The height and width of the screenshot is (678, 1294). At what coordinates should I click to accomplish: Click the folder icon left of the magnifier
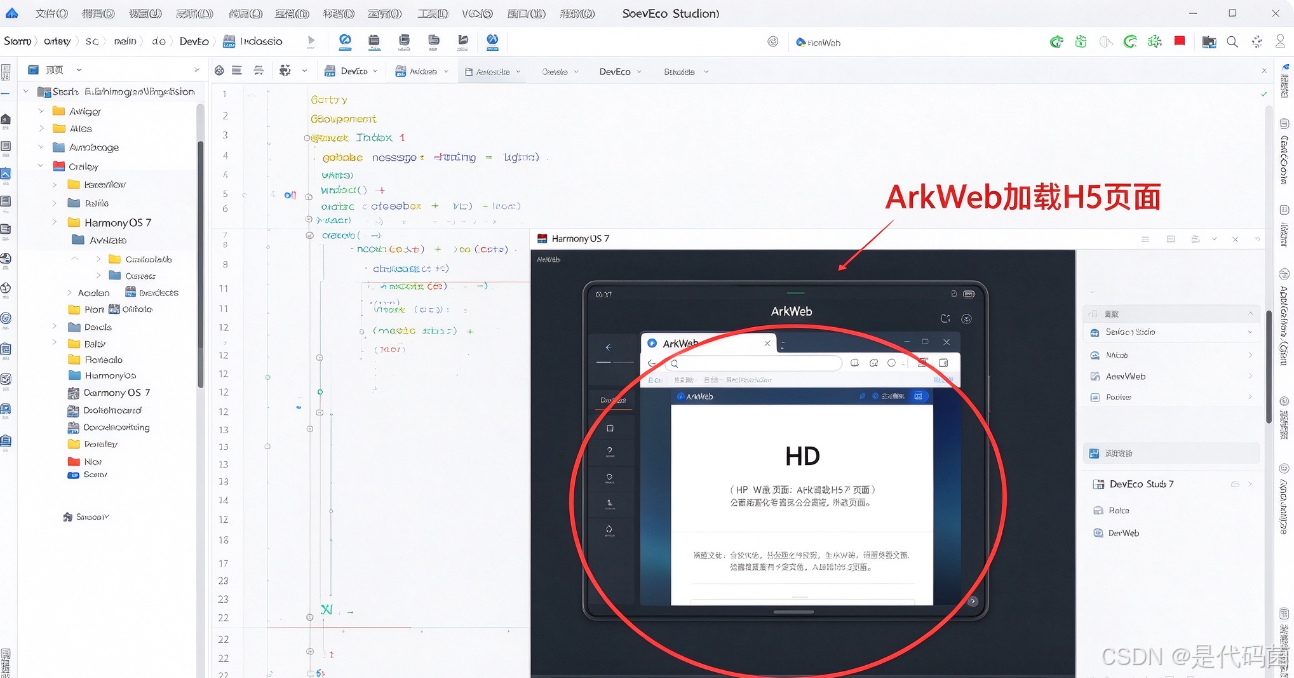click(x=1209, y=42)
